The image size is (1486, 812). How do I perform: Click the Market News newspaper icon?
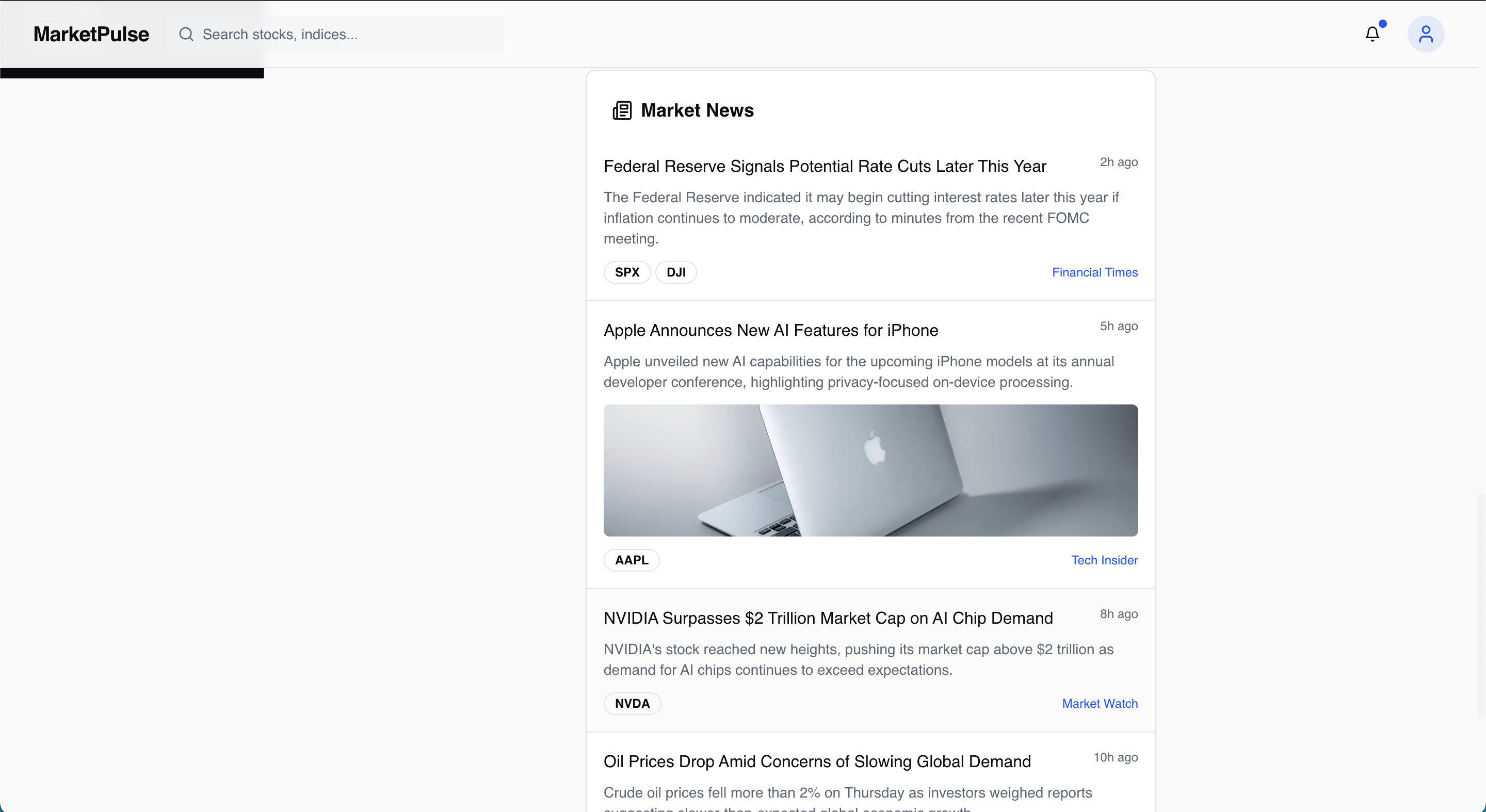(x=622, y=110)
